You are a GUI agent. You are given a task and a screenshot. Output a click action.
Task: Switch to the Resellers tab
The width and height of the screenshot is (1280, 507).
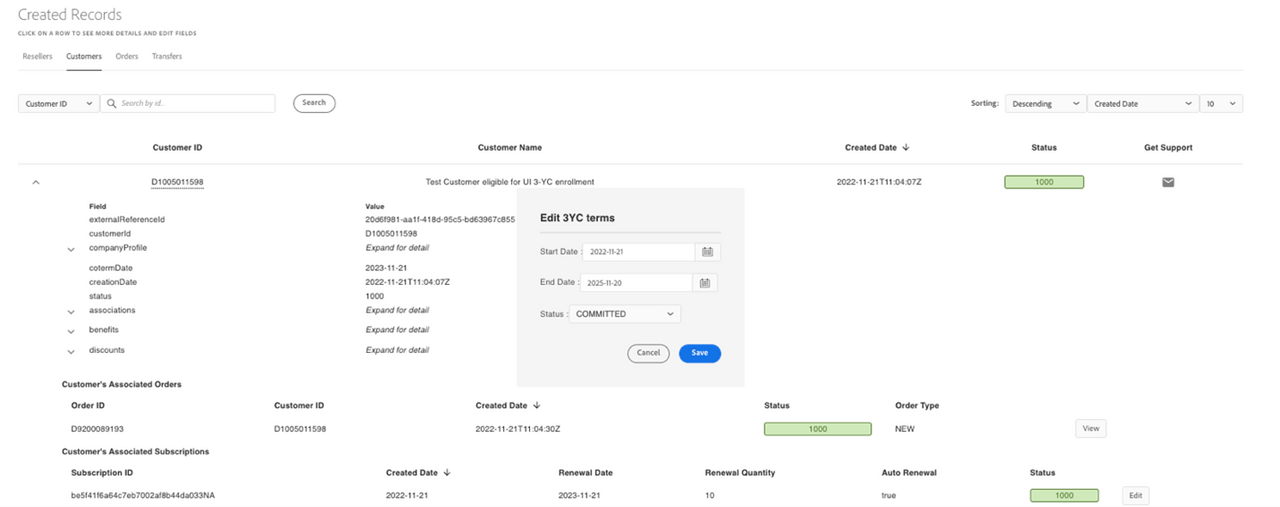pyautogui.click(x=37, y=56)
